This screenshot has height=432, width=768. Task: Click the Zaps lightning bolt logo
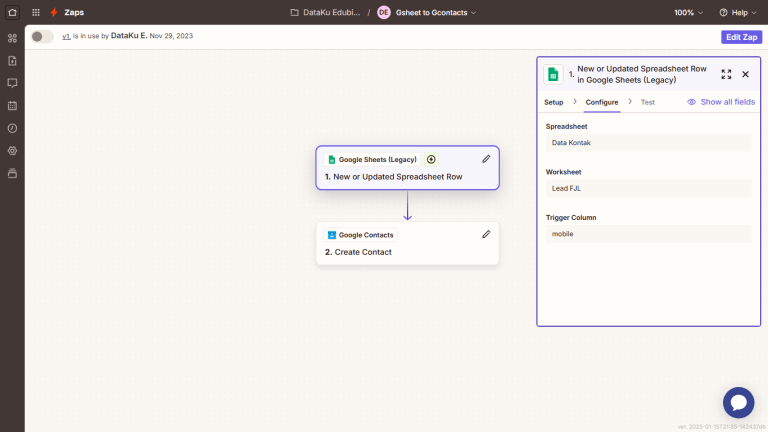click(54, 12)
